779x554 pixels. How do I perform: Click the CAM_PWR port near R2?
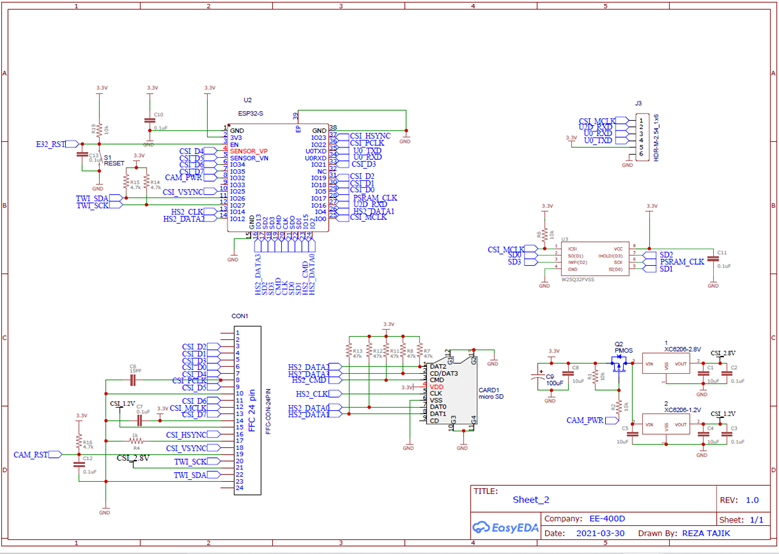592,420
